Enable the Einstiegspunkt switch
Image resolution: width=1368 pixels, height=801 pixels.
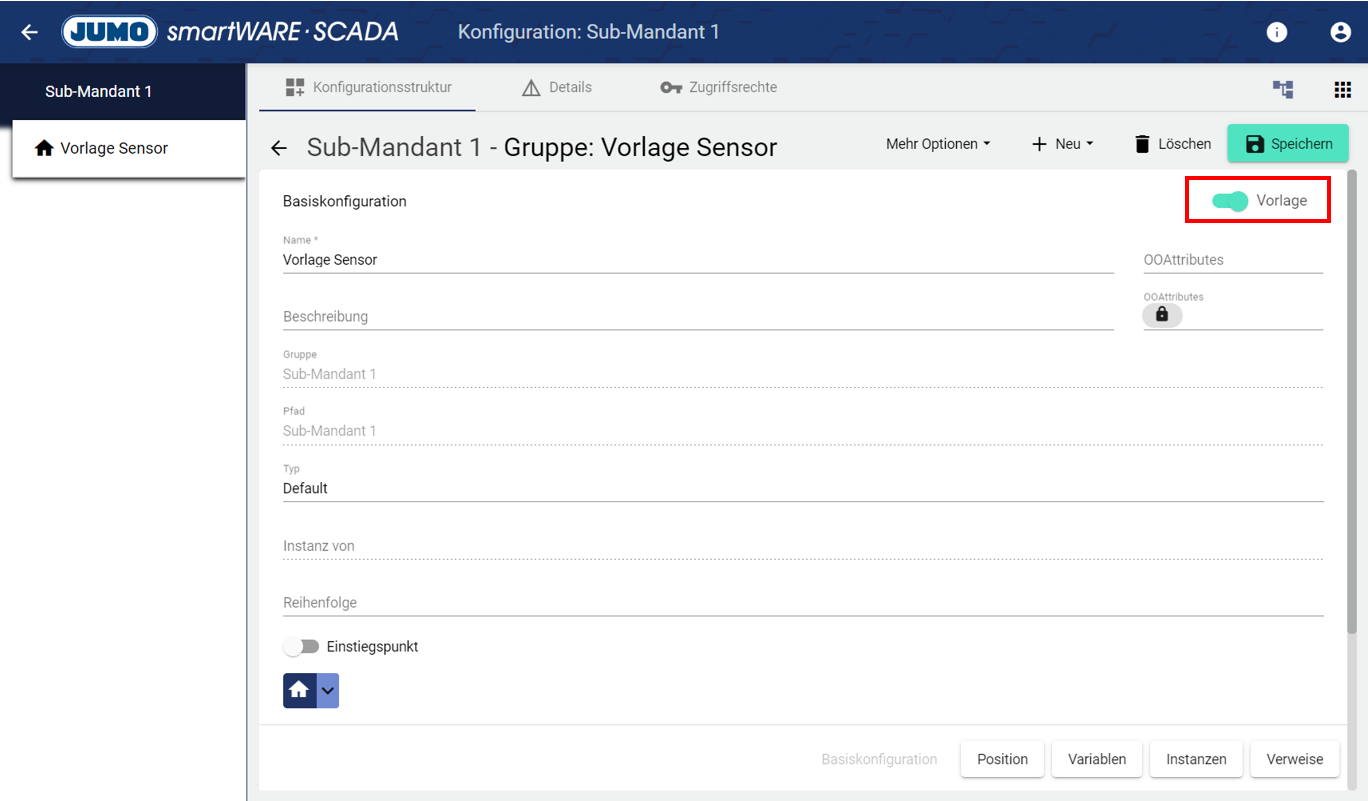point(301,647)
